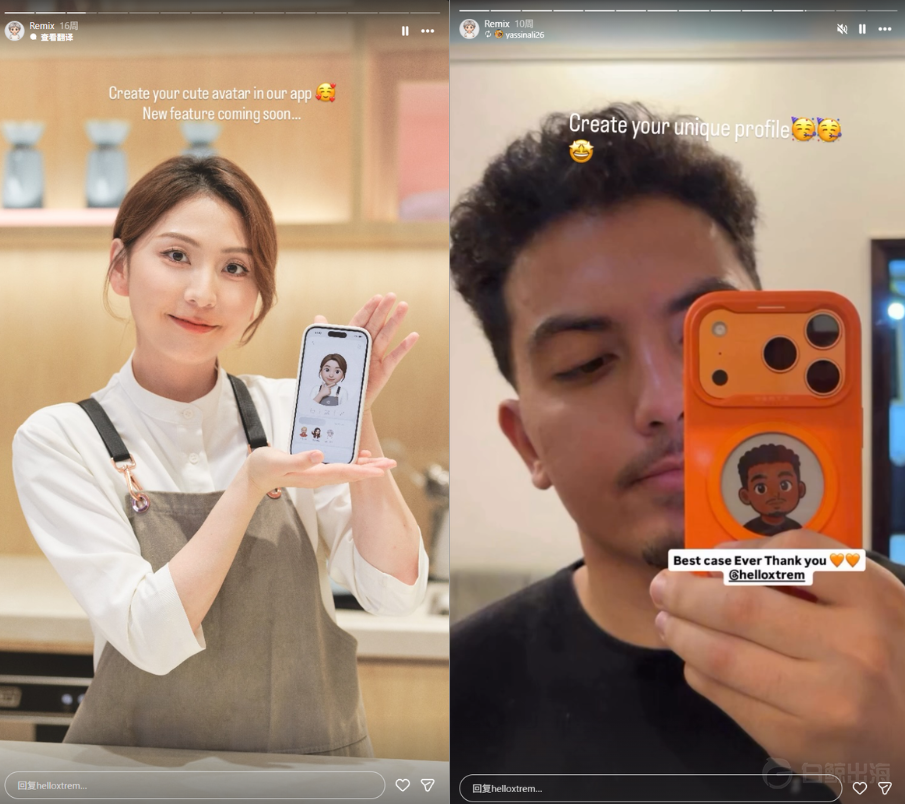The width and height of the screenshot is (905, 804).
Task: Open Remix profile picture on the left story
Action: [x=14, y=31]
